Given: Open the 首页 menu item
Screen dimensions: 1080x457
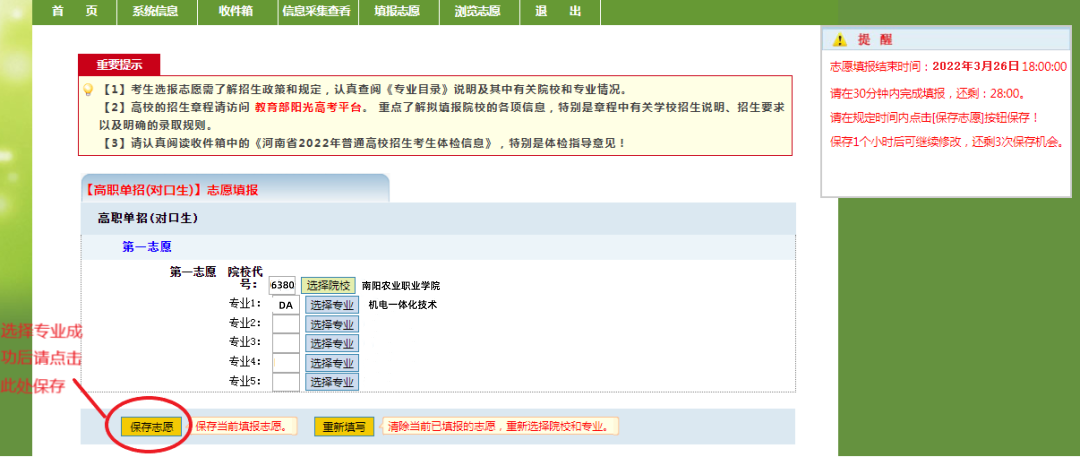Looking at the screenshot, I should click(74, 12).
